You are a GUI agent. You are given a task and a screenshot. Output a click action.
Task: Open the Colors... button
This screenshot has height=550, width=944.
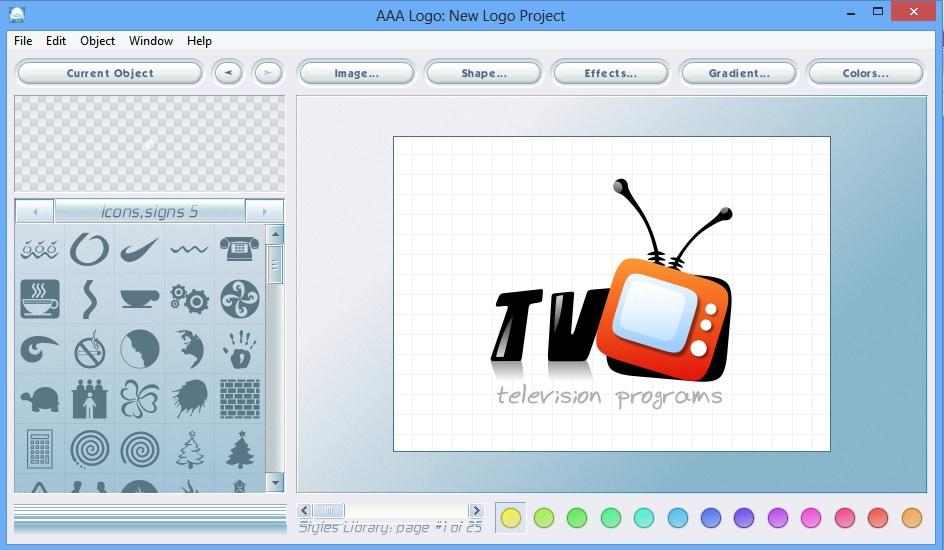pyautogui.click(x=865, y=73)
